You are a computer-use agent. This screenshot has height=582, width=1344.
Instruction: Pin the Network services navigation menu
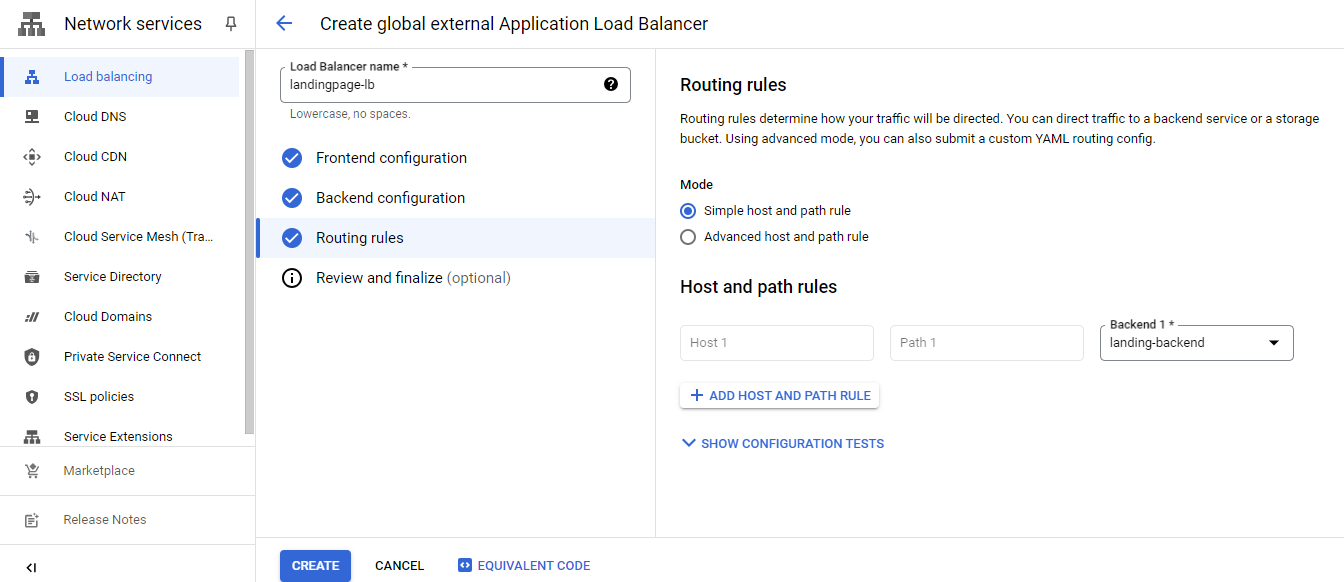pos(230,23)
